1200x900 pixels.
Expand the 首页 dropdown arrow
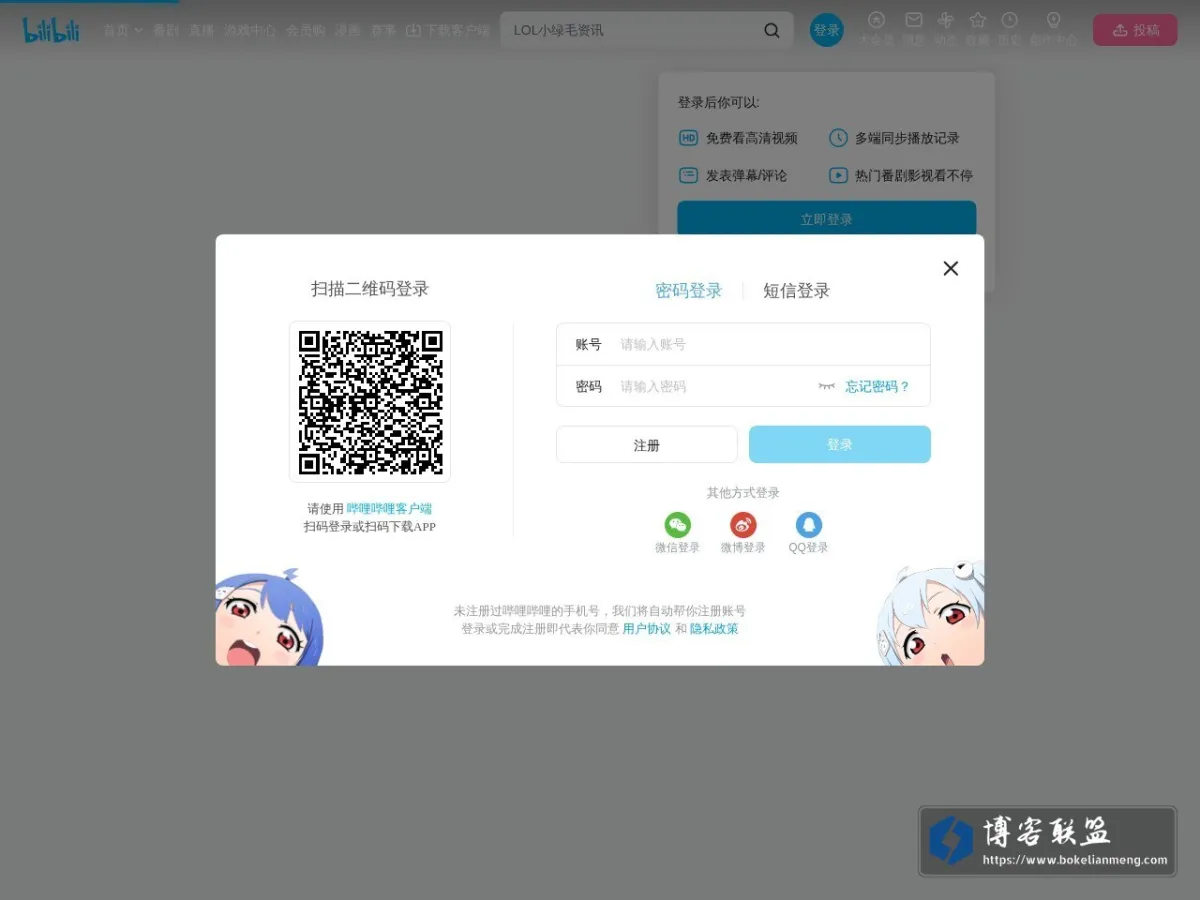[138, 31]
